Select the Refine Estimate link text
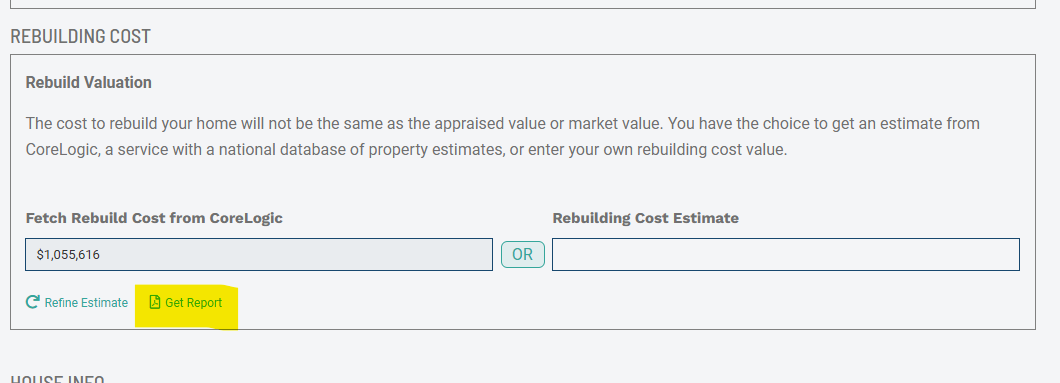This screenshot has height=383, width=1060. click(x=86, y=303)
